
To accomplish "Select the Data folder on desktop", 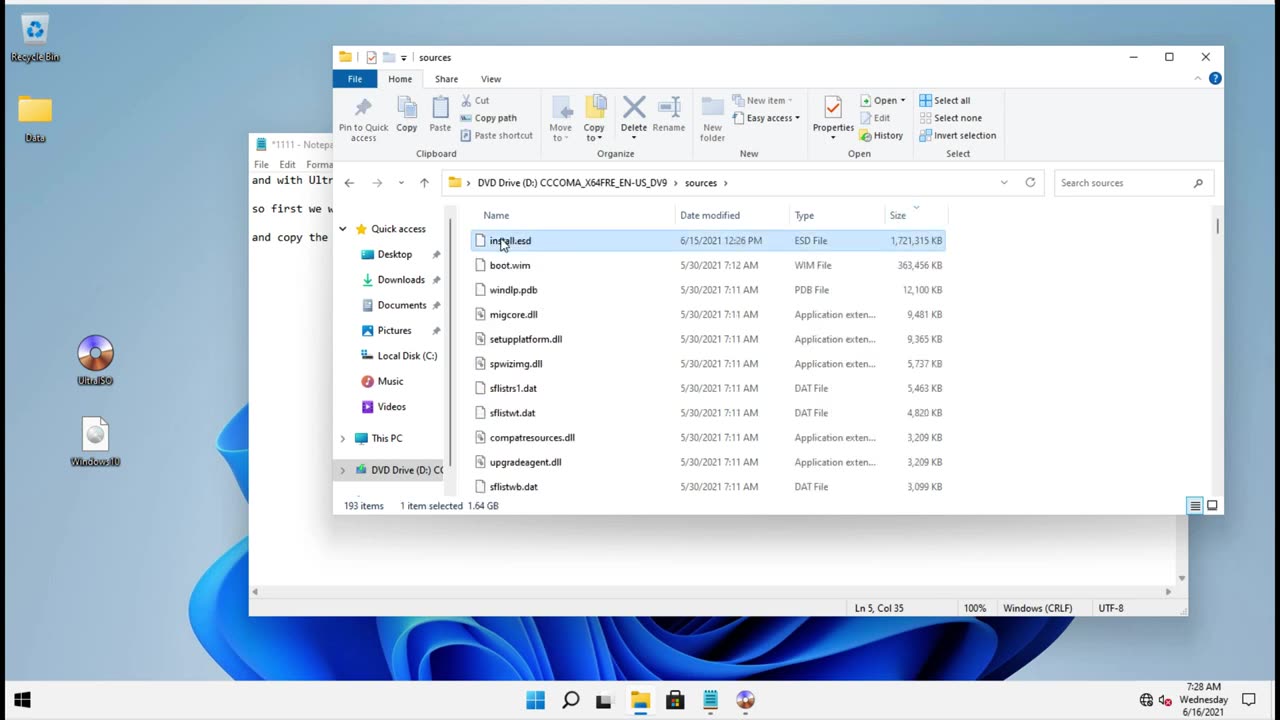I will click(x=35, y=119).
